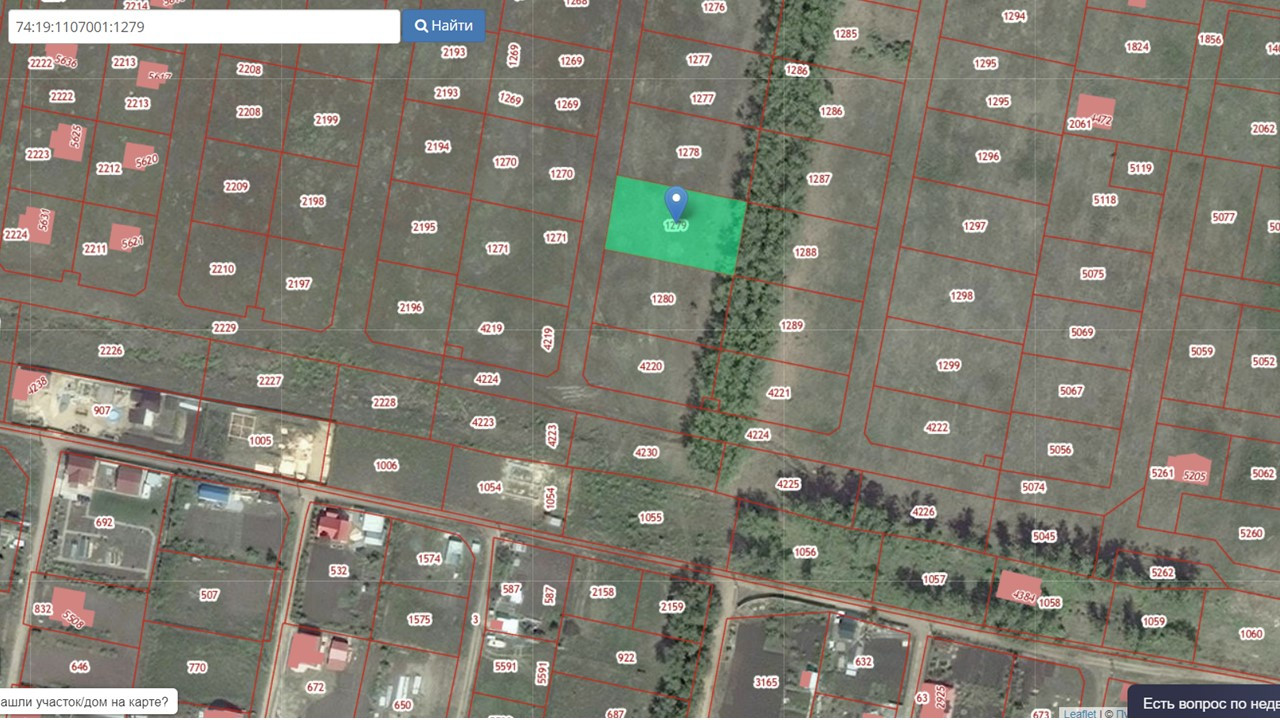Select parcel label 5261
This screenshot has height=720, width=1280.
pos(1162,473)
